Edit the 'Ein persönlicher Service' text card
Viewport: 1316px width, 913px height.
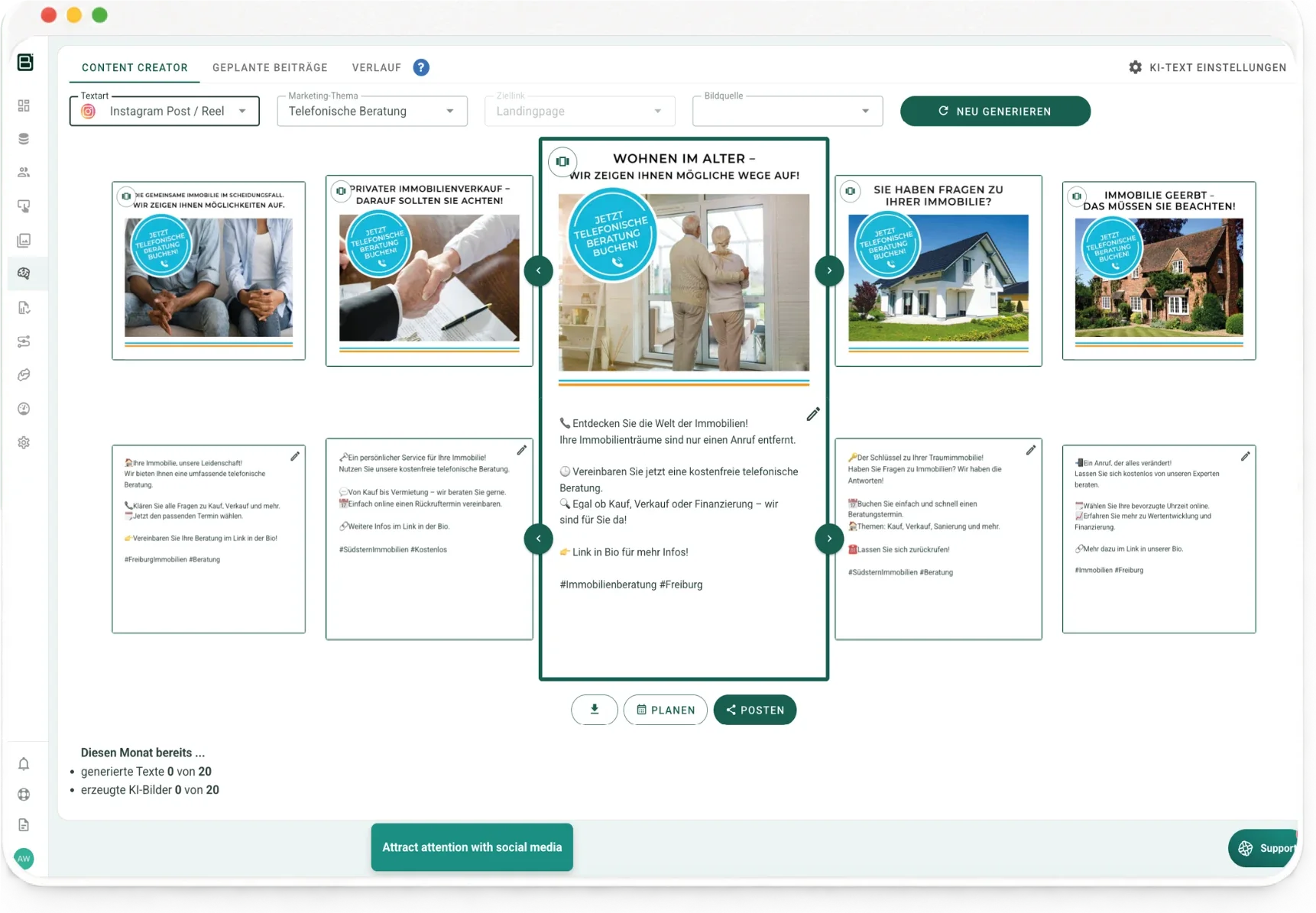coord(522,450)
